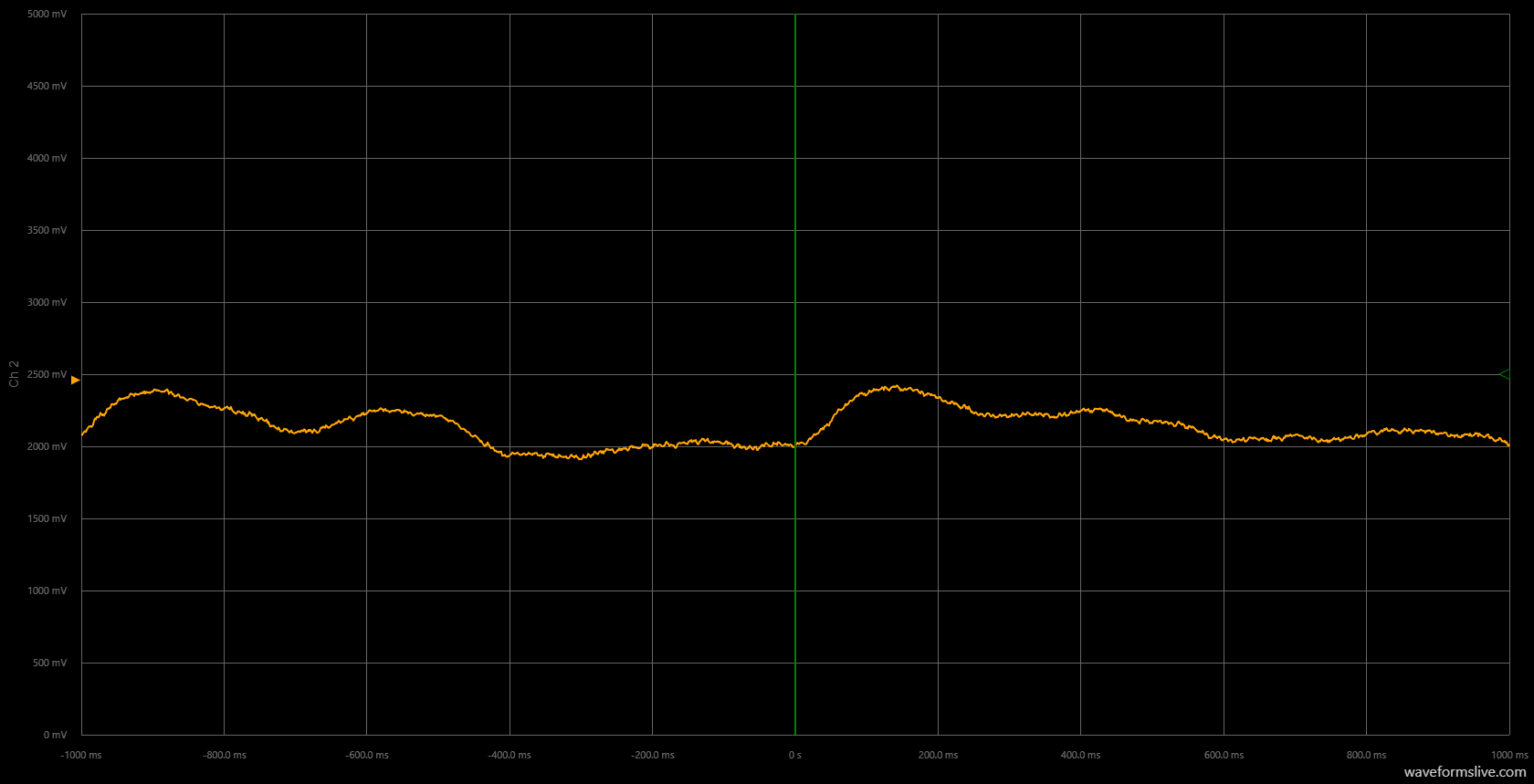The image size is (1534, 784).
Task: Open the waveformslive.com watermark link
Action: tap(1465, 772)
